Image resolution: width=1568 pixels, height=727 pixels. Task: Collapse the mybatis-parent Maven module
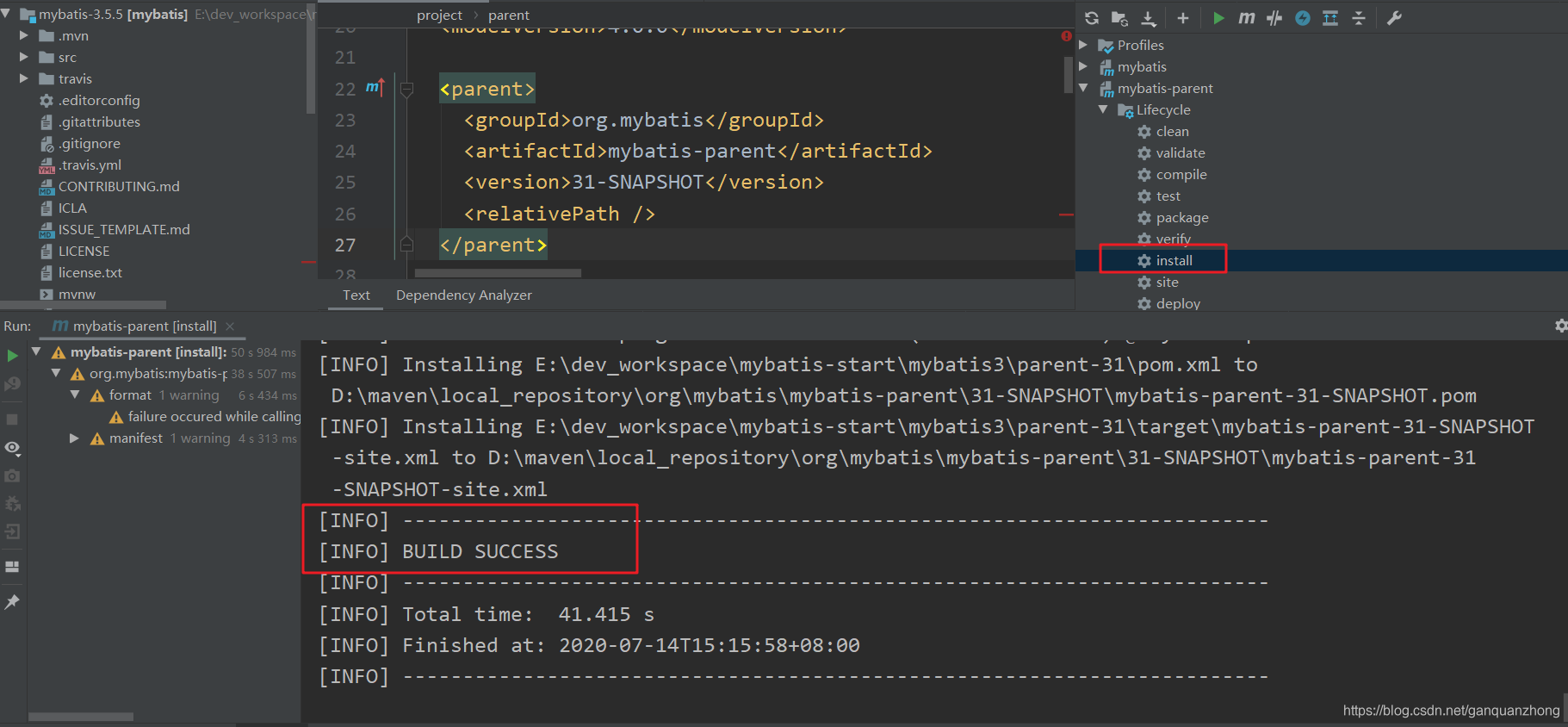point(1084,88)
